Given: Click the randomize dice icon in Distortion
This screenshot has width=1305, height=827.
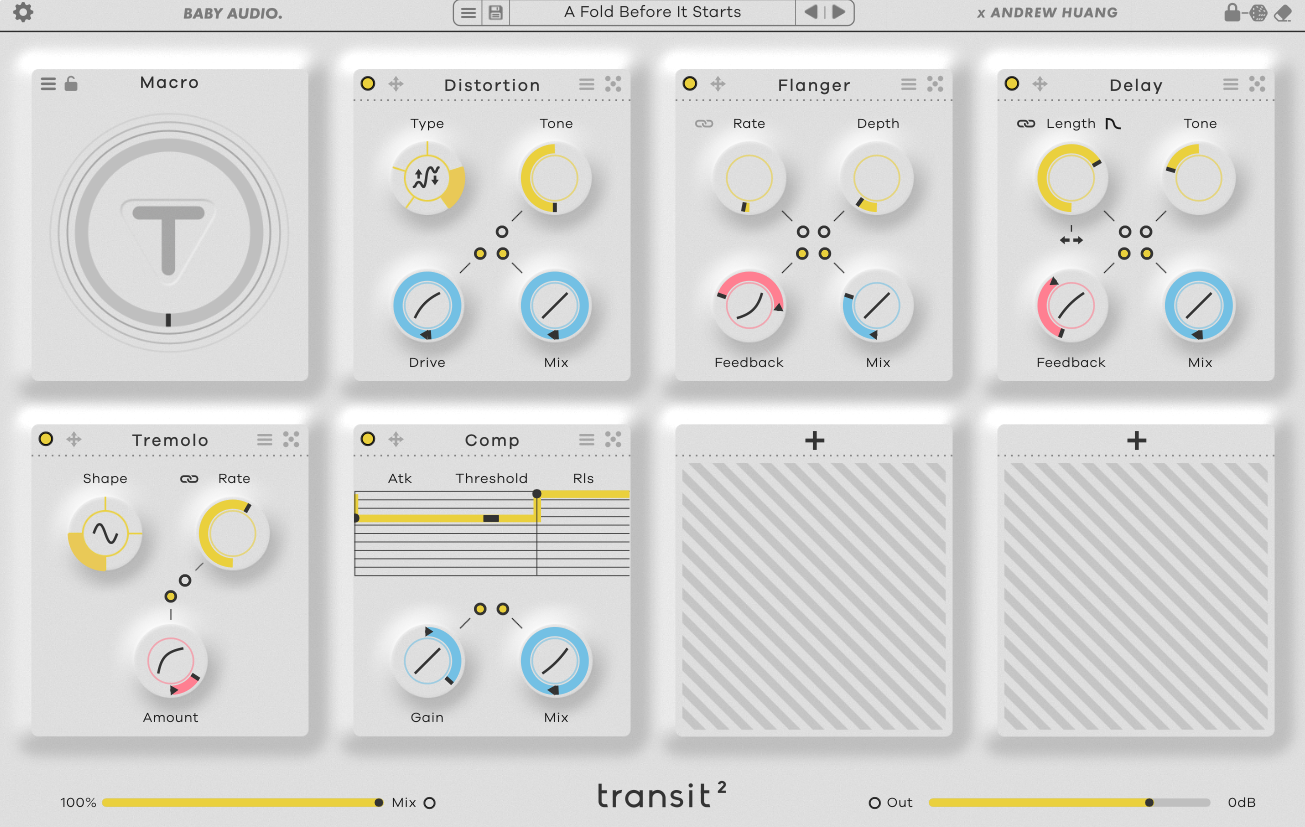Looking at the screenshot, I should tap(613, 84).
